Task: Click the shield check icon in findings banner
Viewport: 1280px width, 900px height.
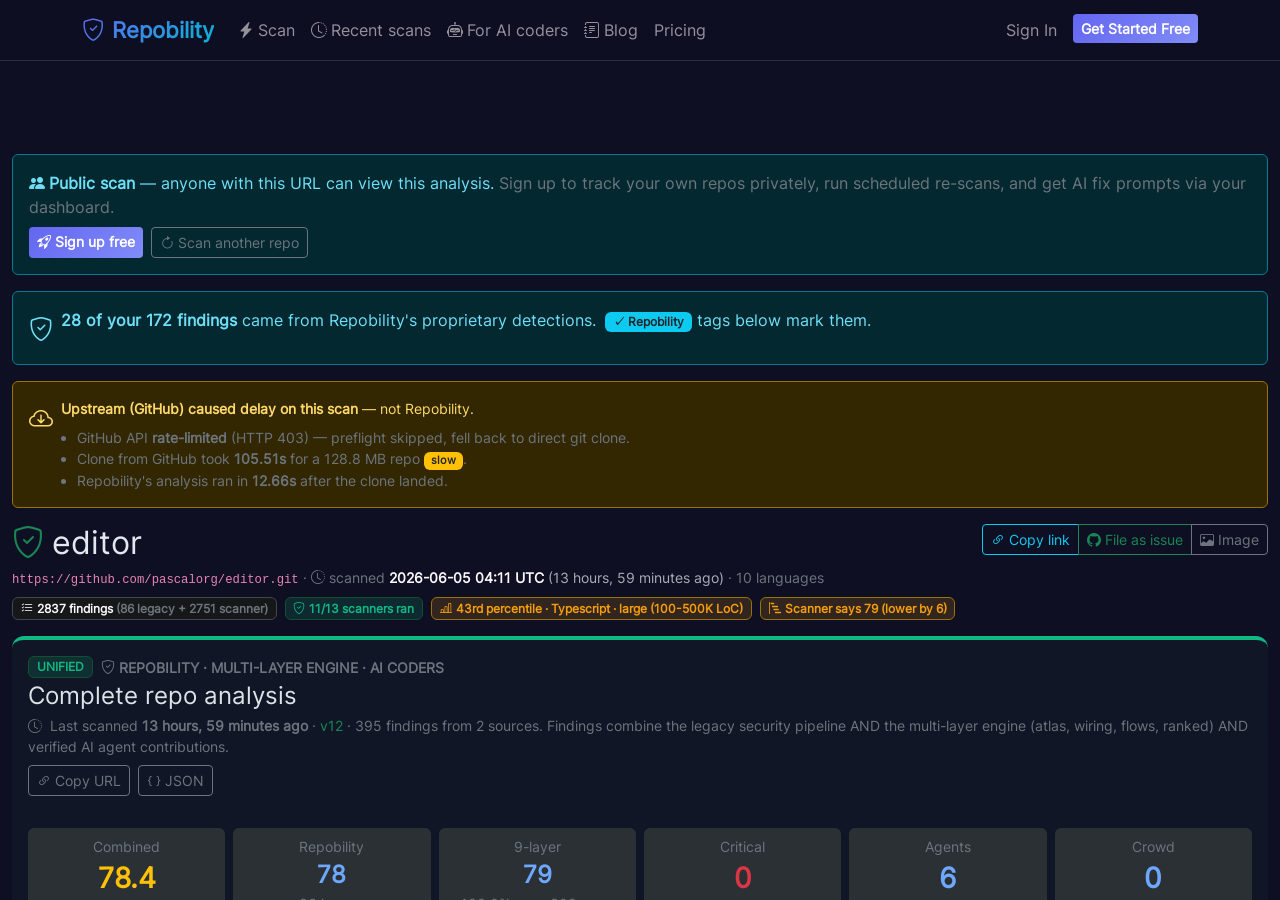Action: (41, 329)
